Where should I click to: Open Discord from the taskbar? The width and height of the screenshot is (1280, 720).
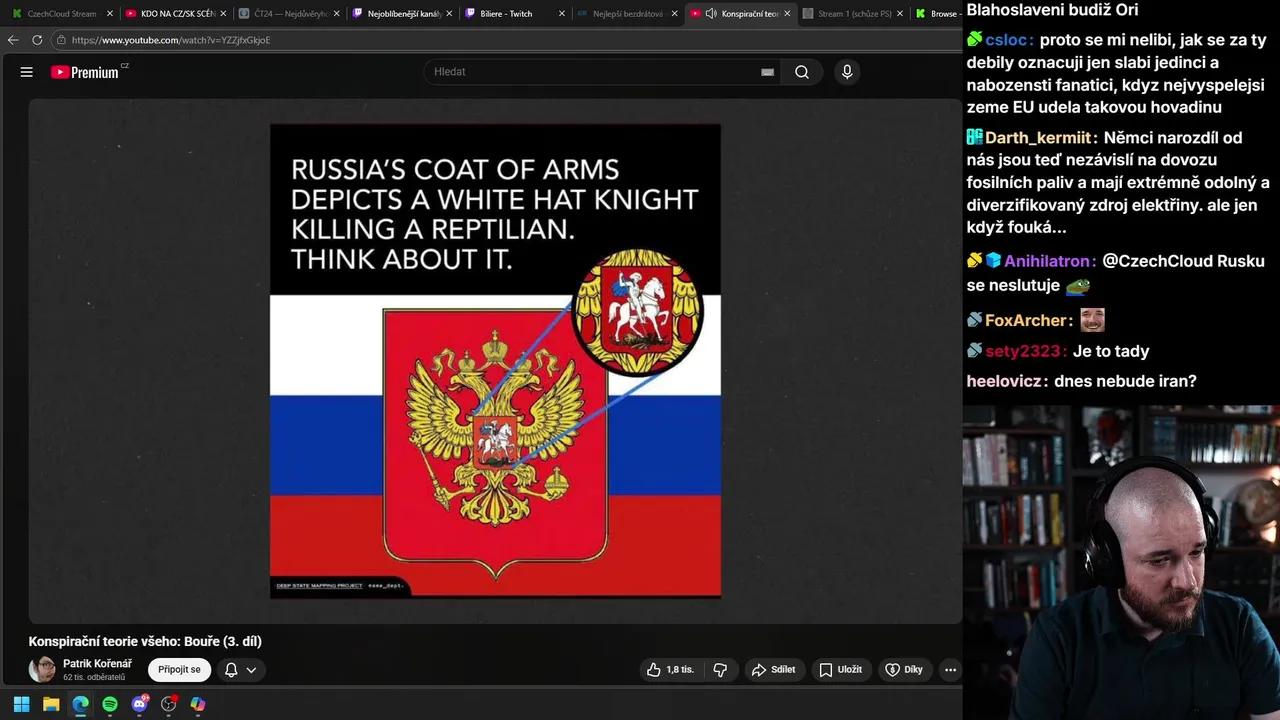[x=139, y=704]
